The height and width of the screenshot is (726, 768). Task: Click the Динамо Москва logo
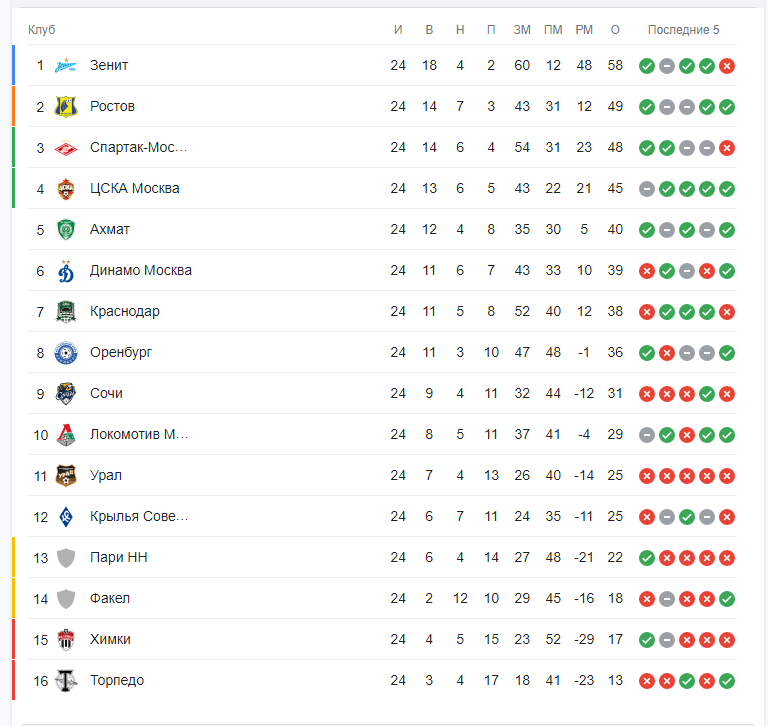[x=66, y=271]
